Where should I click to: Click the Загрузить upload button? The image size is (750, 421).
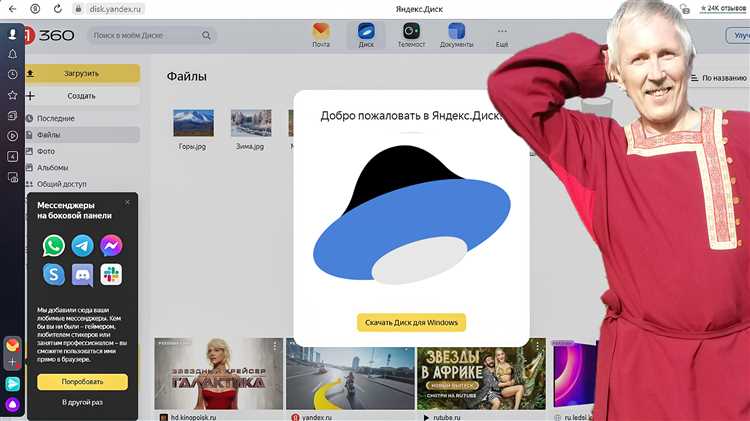pos(82,74)
